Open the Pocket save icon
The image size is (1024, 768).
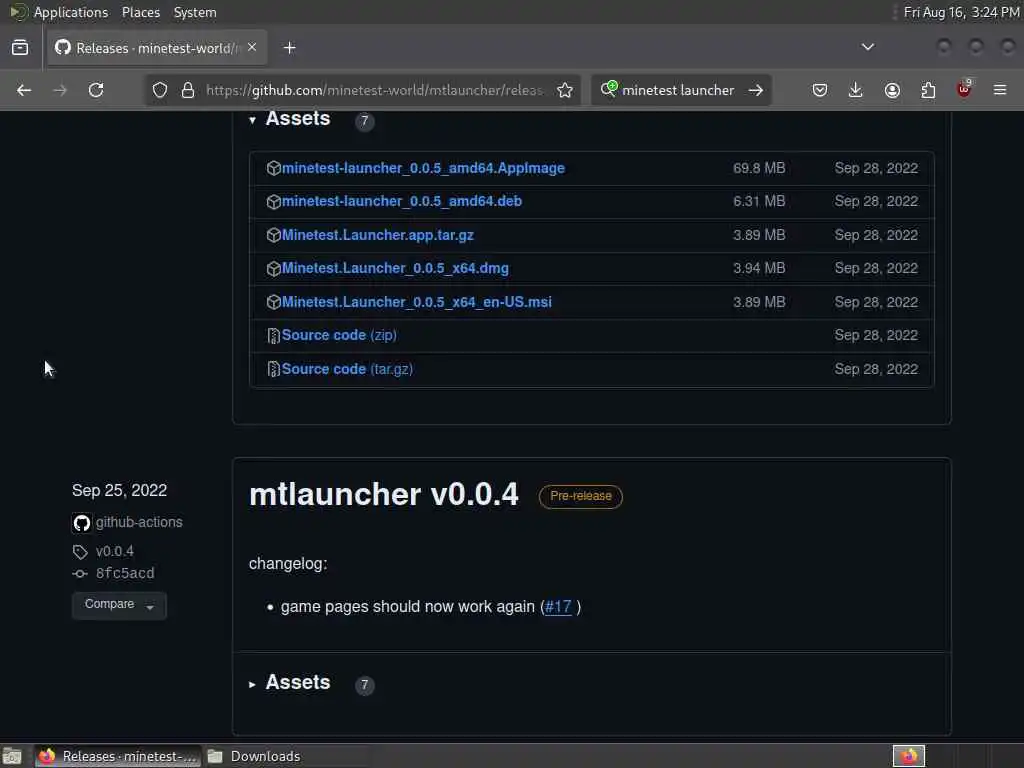tap(820, 90)
